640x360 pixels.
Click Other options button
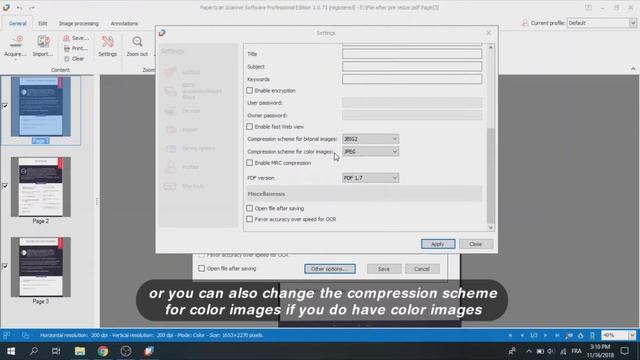point(330,269)
